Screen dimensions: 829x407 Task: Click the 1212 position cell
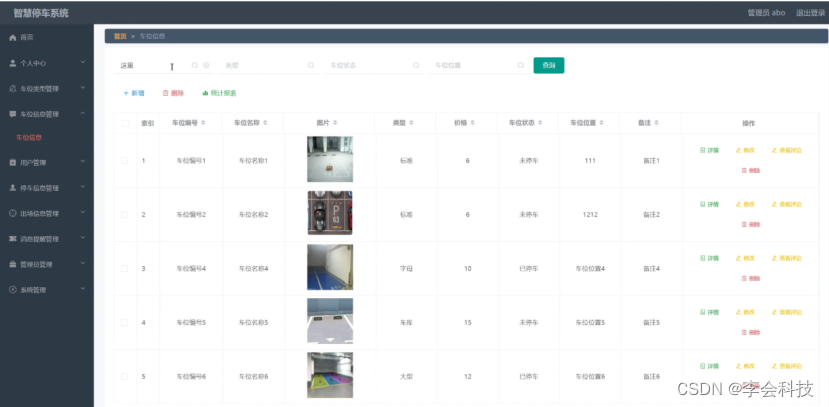[x=590, y=215]
